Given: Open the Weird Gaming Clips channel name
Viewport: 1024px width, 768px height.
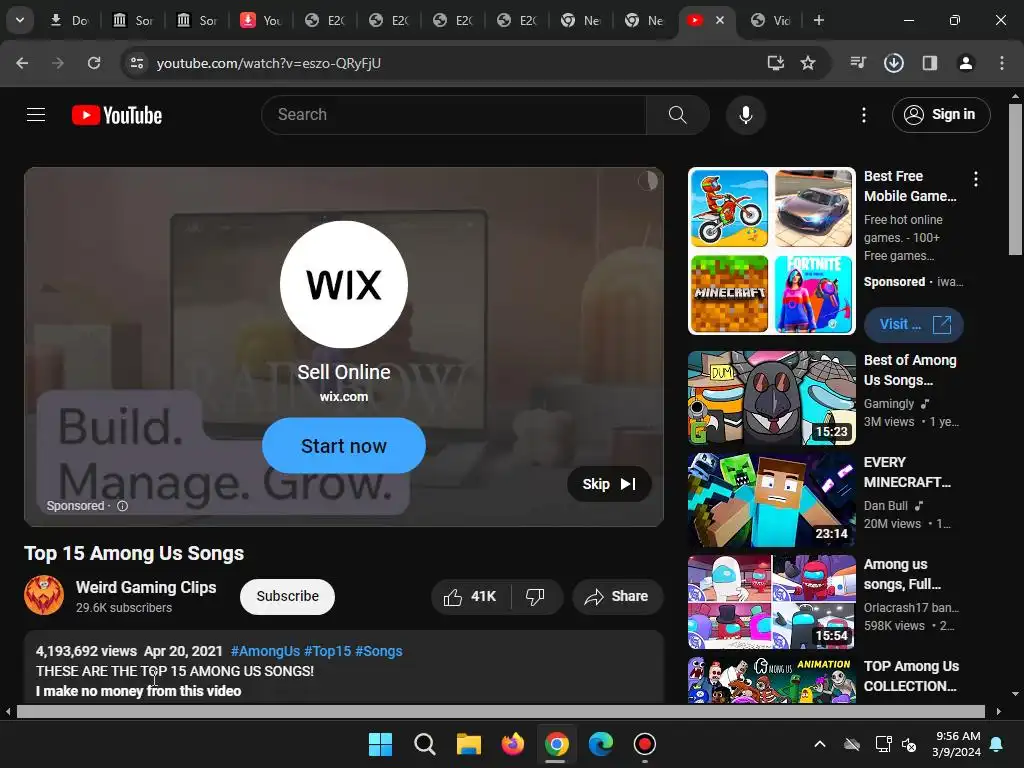Looking at the screenshot, I should click(x=146, y=587).
